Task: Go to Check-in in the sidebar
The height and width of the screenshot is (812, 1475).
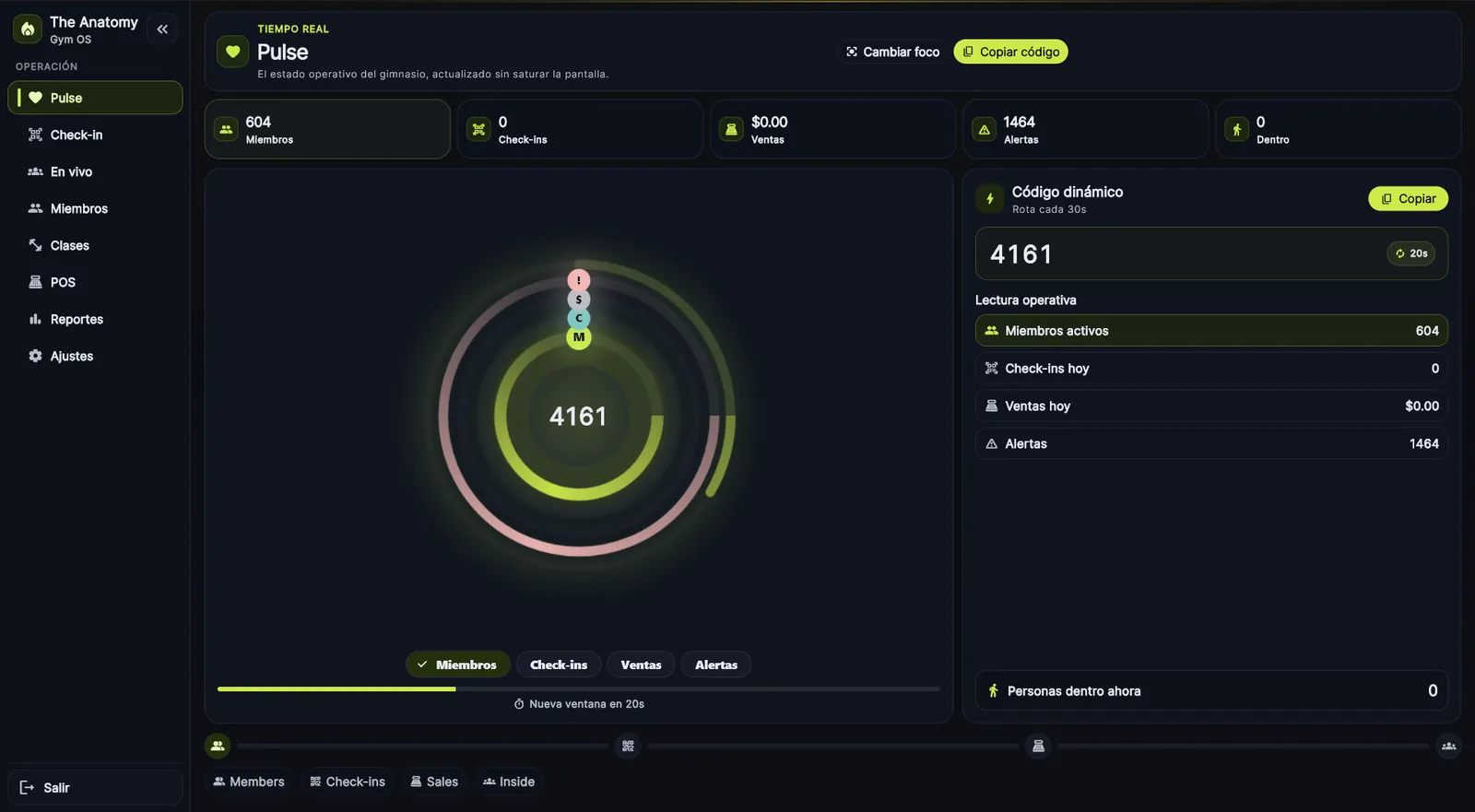Action: point(95,135)
